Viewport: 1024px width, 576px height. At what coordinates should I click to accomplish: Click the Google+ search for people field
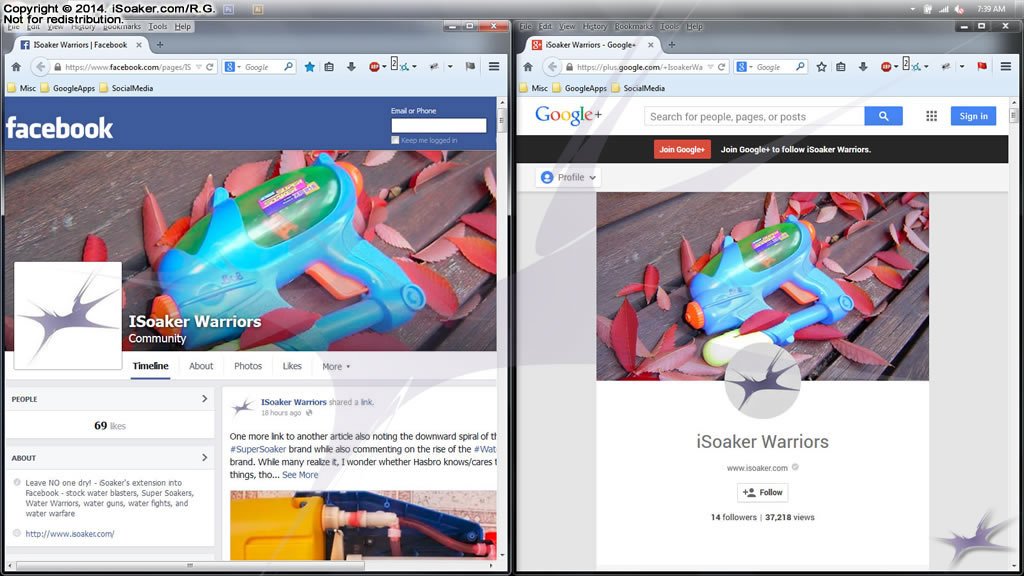point(754,116)
